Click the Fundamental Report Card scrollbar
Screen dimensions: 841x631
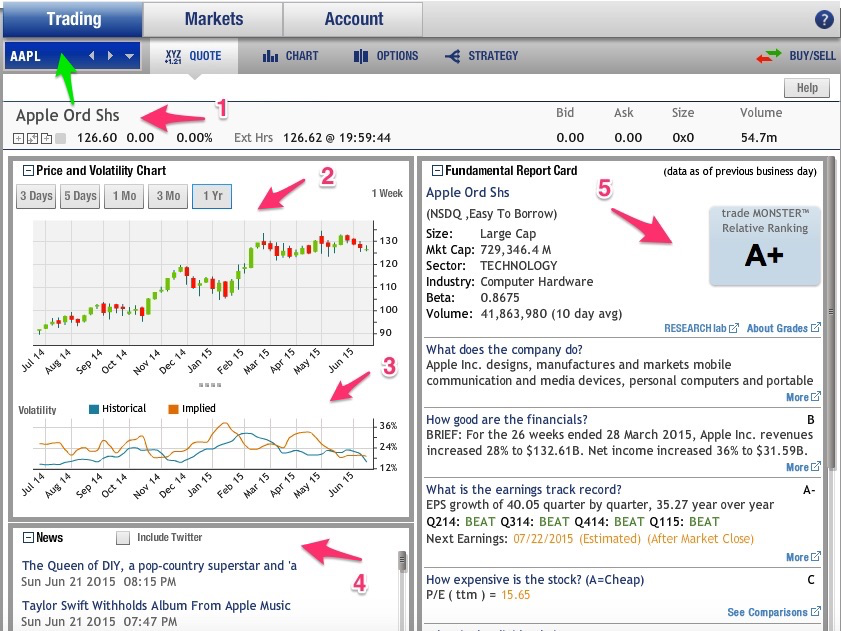point(831,311)
